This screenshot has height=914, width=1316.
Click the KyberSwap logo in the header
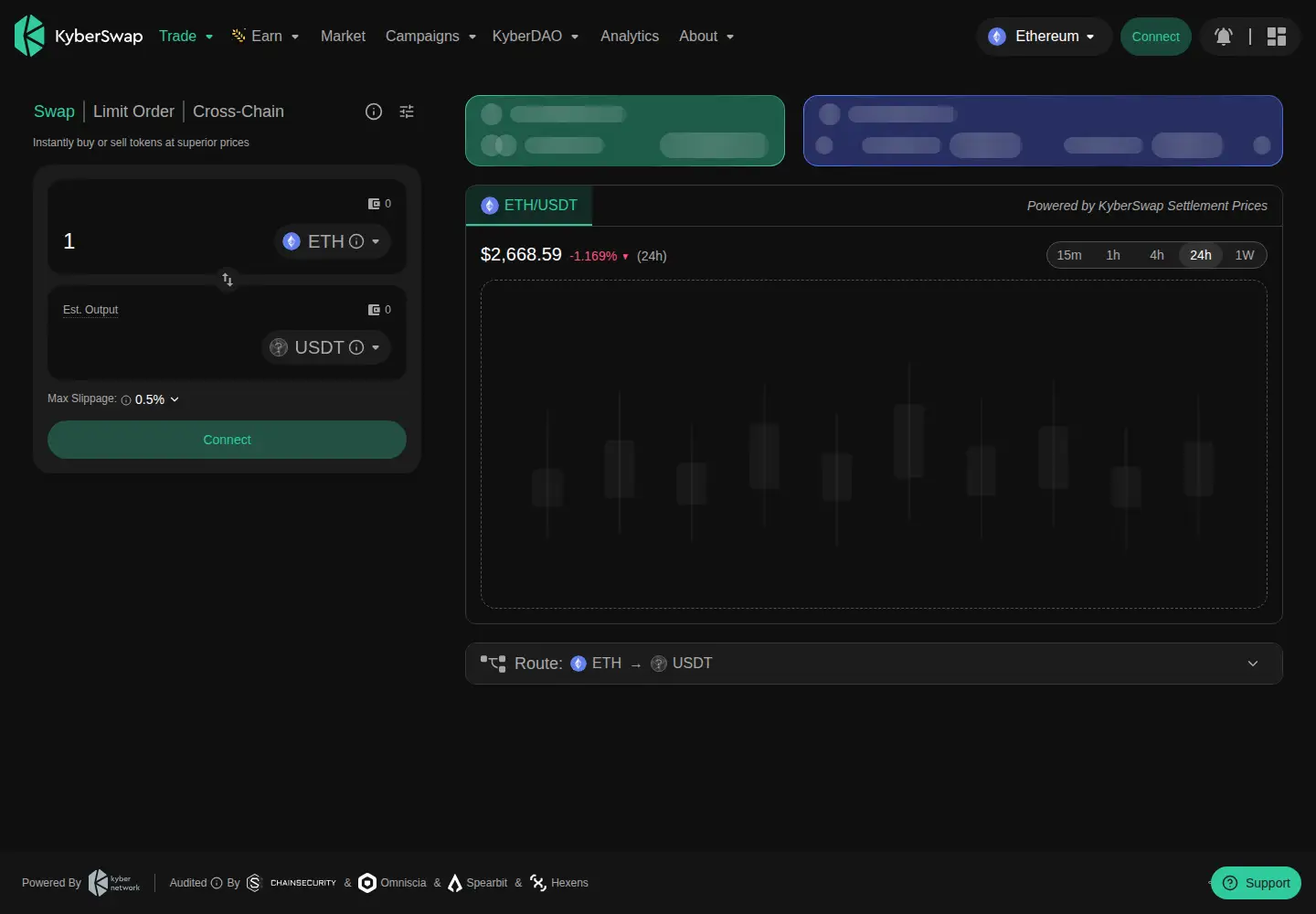click(x=79, y=36)
